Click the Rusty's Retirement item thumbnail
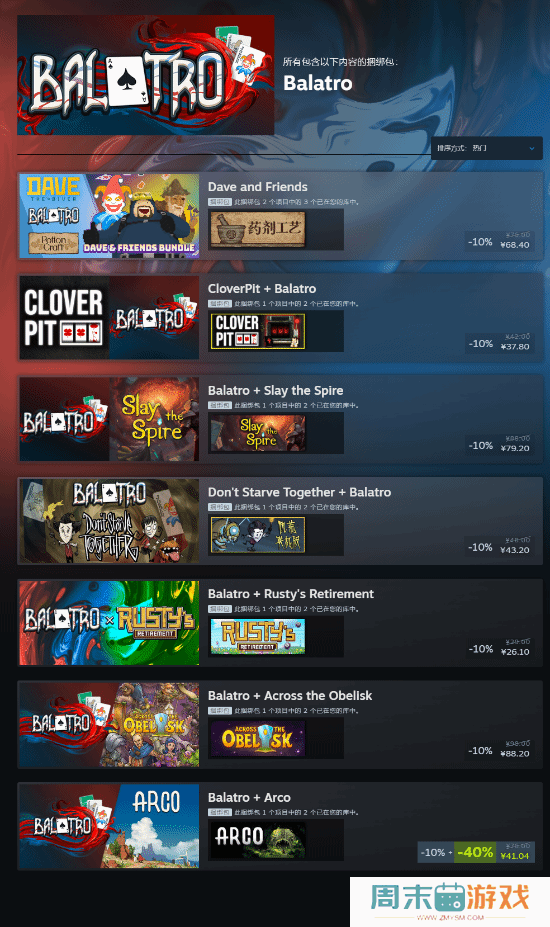This screenshot has width=550, height=927. [258, 636]
